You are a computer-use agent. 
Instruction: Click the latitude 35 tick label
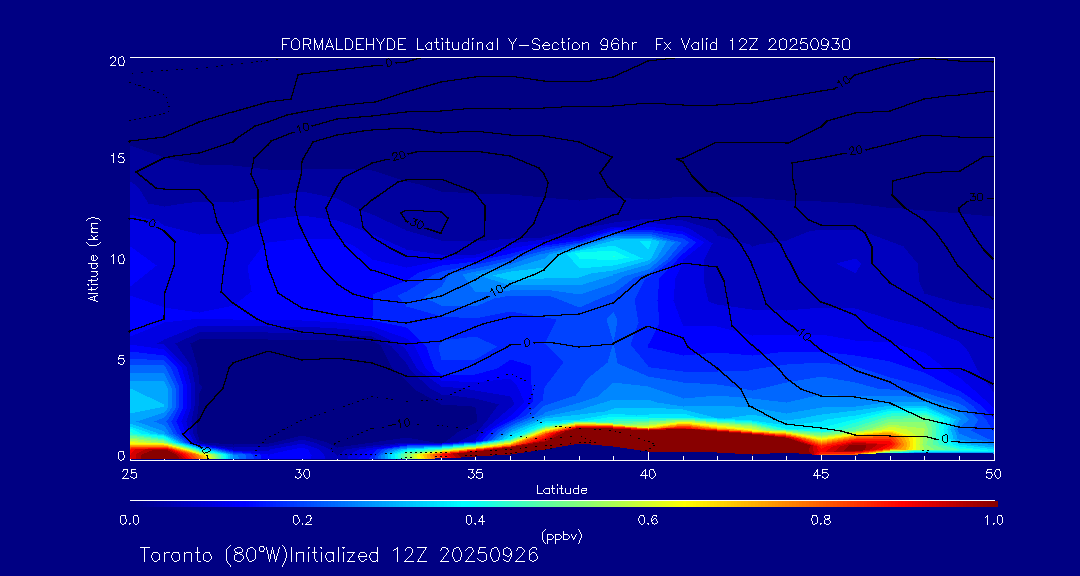[x=475, y=472]
